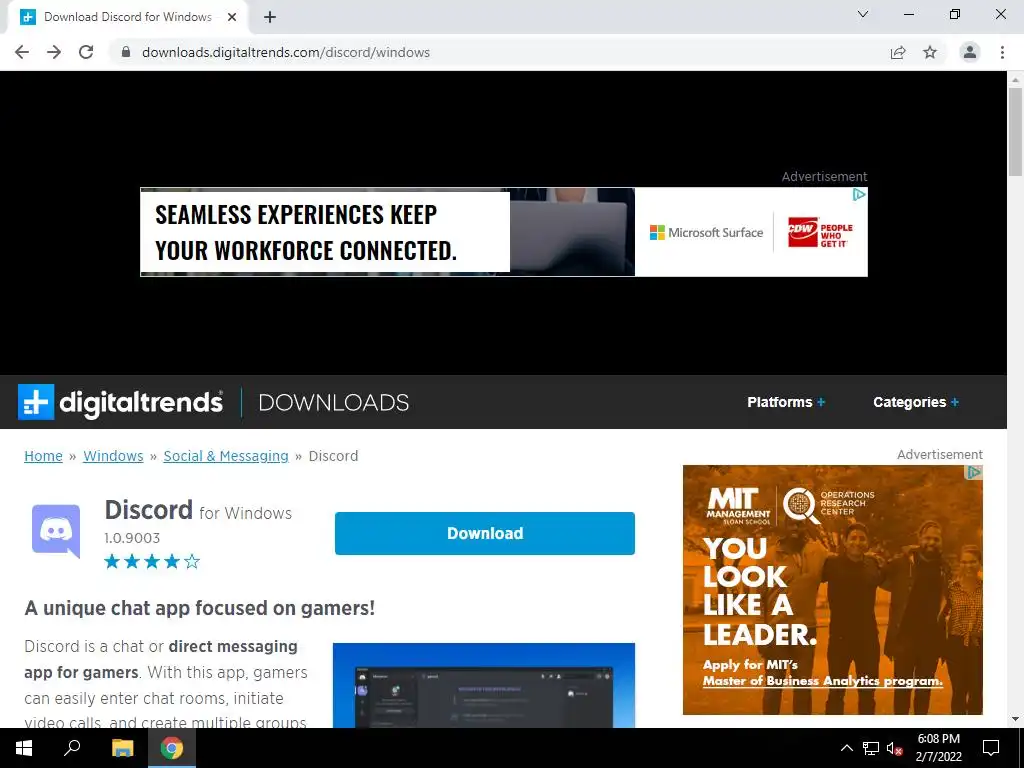Click the address bar URL

[286, 52]
